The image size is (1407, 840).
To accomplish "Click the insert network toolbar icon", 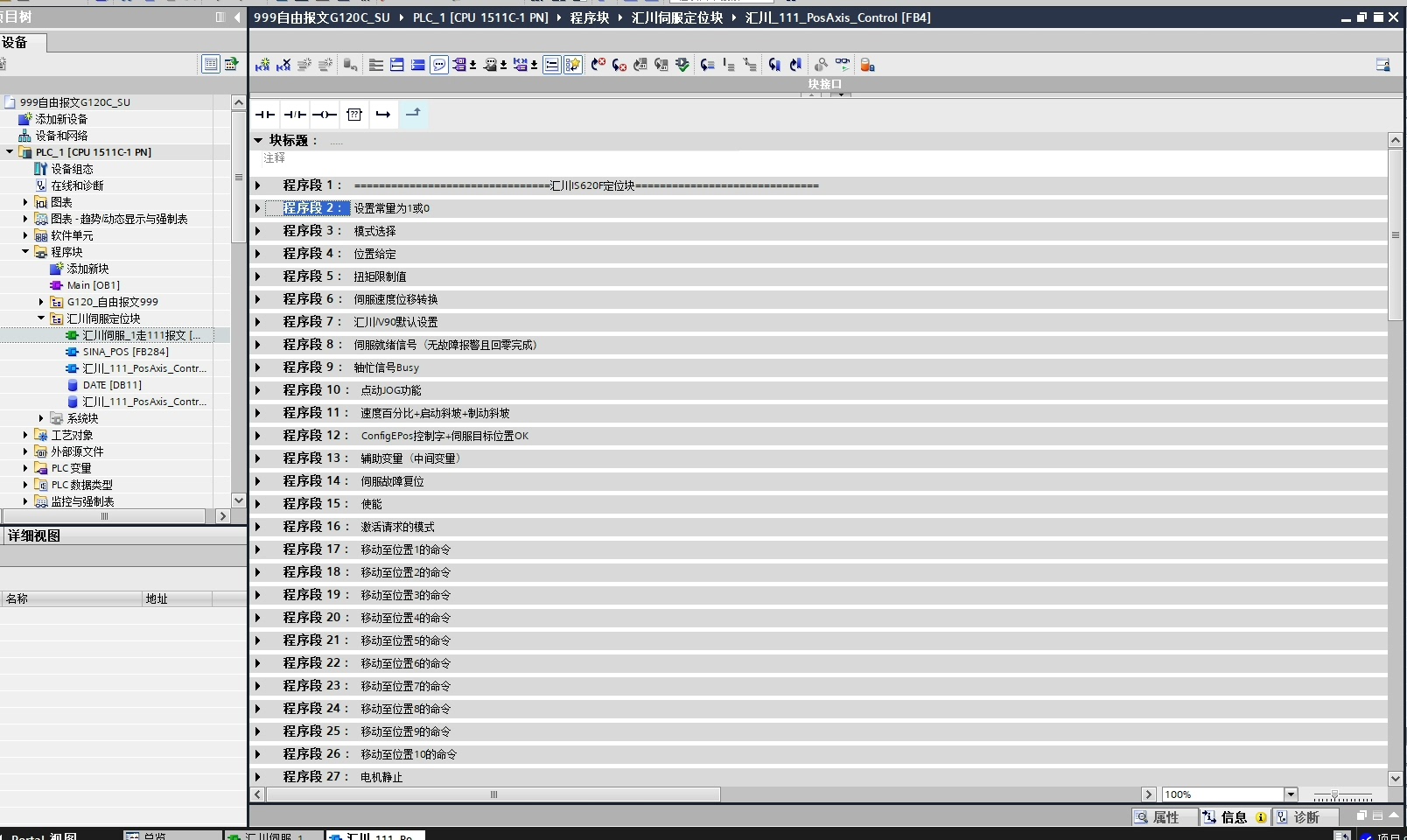I will coord(262,65).
